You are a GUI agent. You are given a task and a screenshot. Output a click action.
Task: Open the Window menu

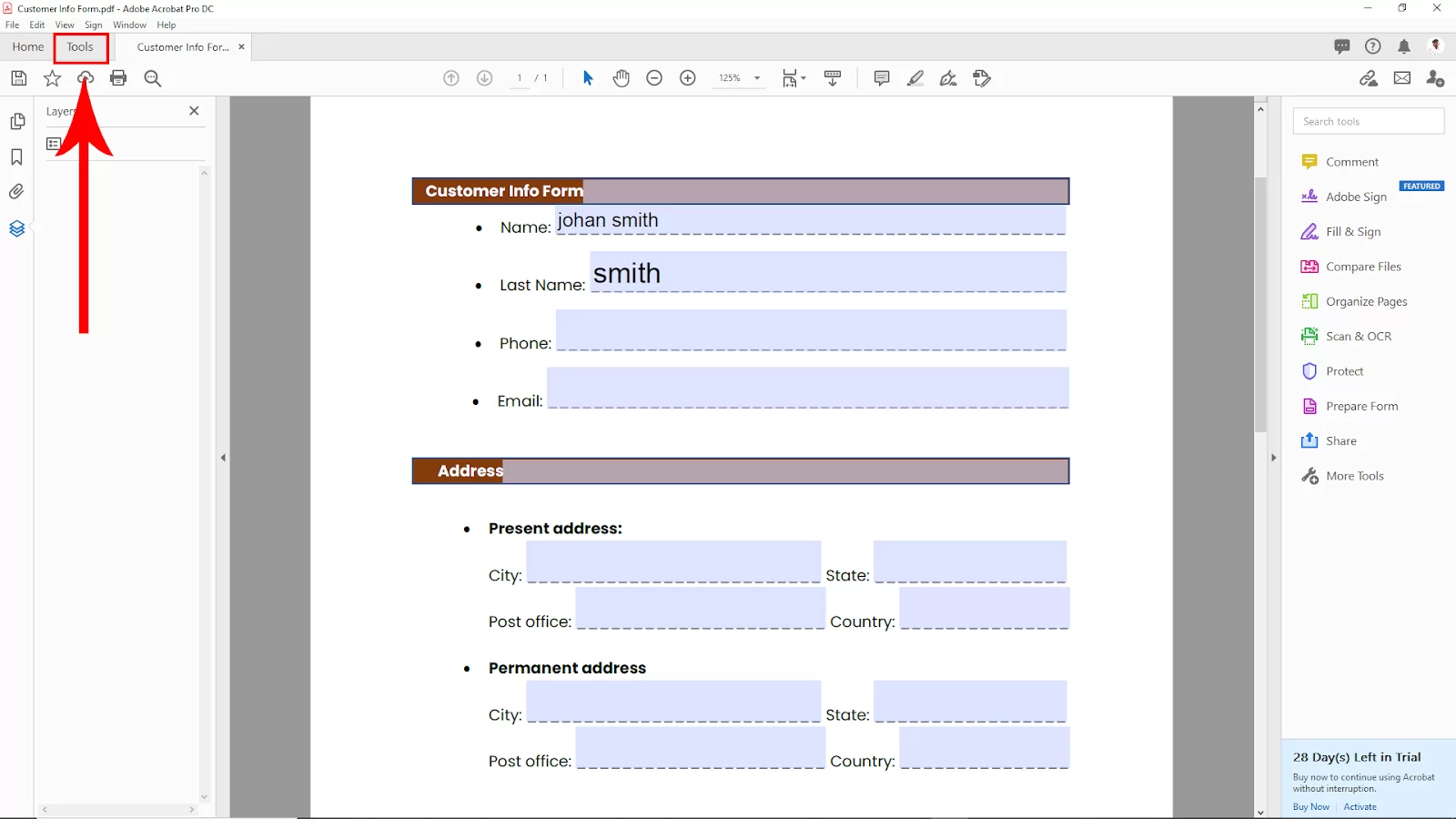point(129,25)
